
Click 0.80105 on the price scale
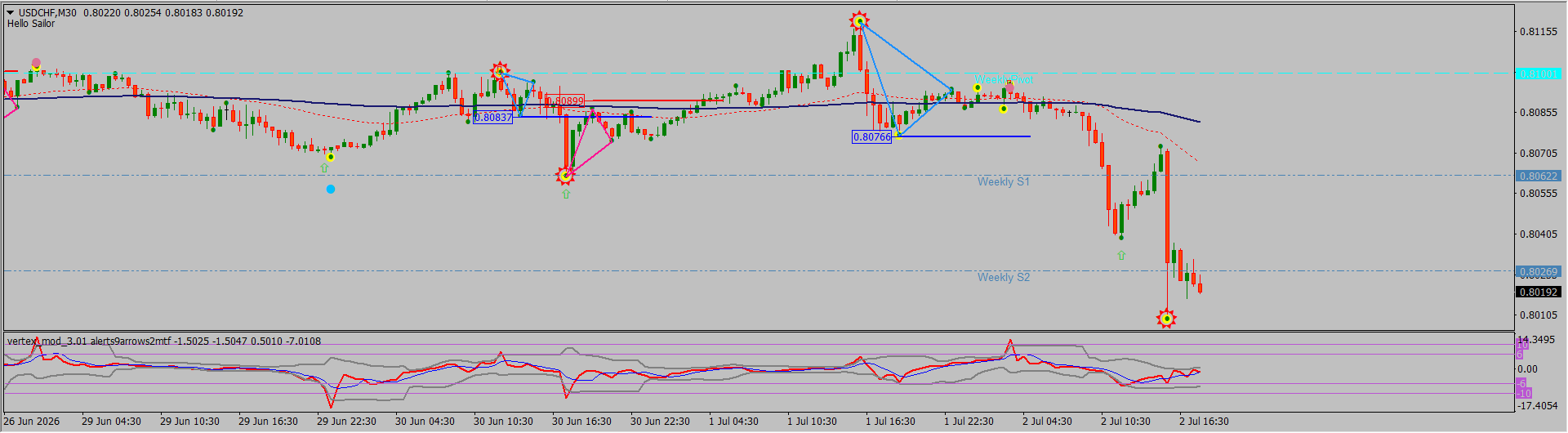pos(1539,315)
